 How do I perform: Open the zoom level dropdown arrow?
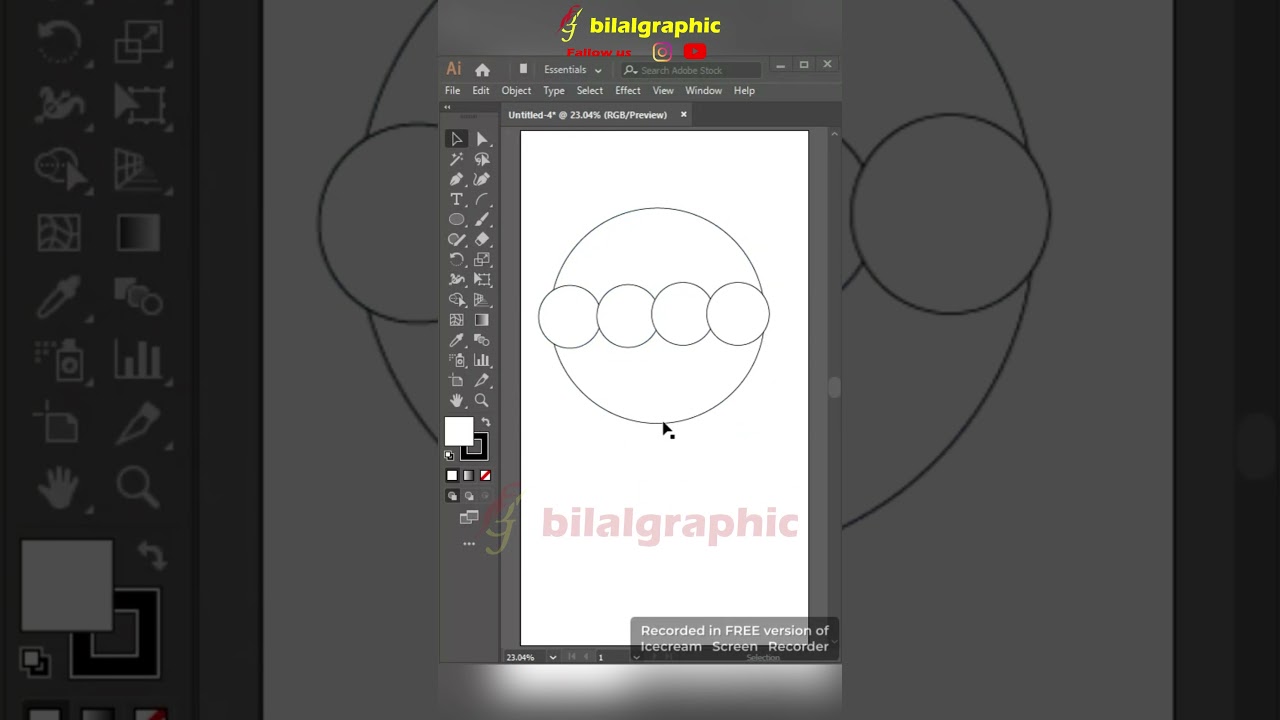pyautogui.click(x=552, y=657)
